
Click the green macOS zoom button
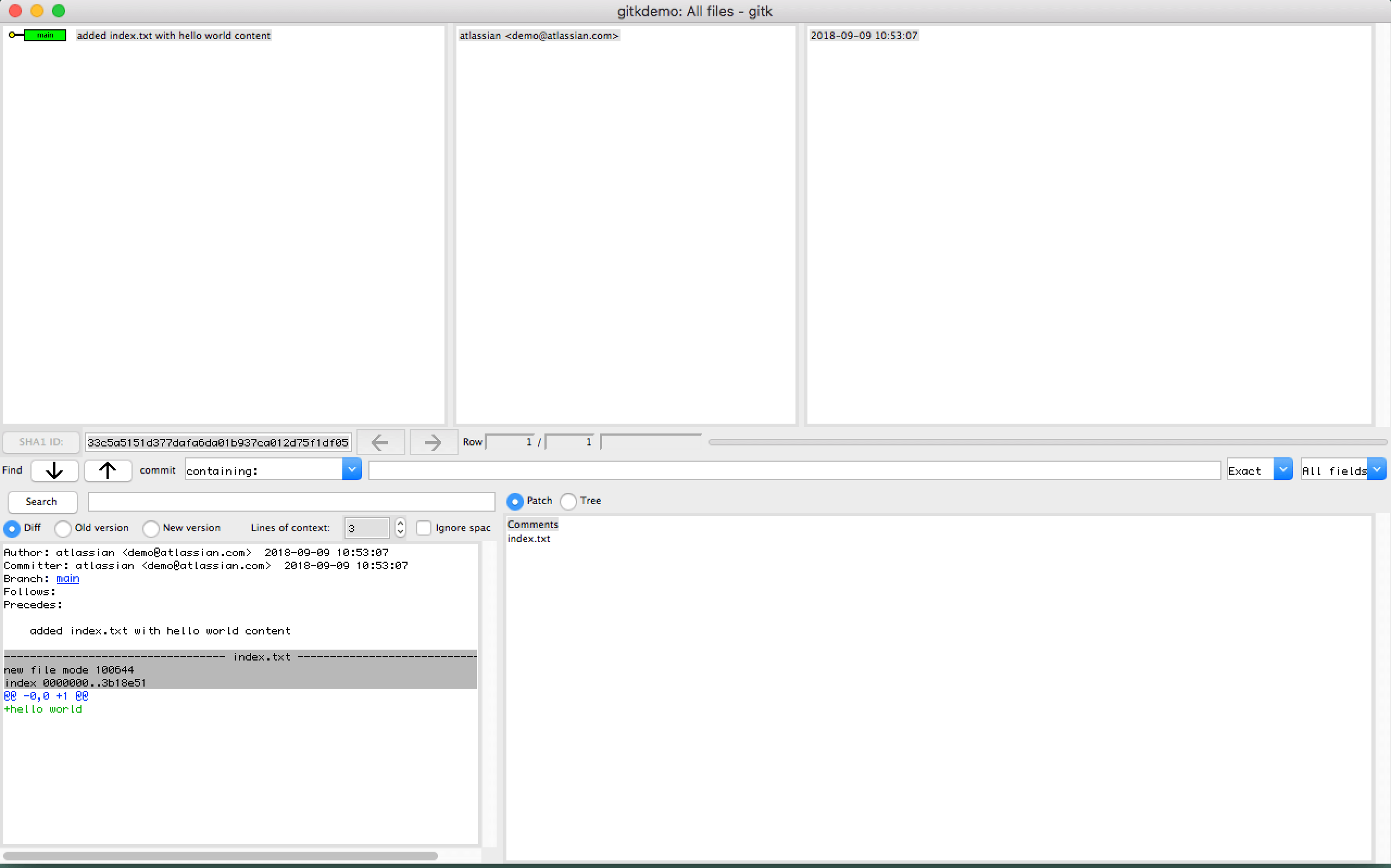click(x=59, y=11)
